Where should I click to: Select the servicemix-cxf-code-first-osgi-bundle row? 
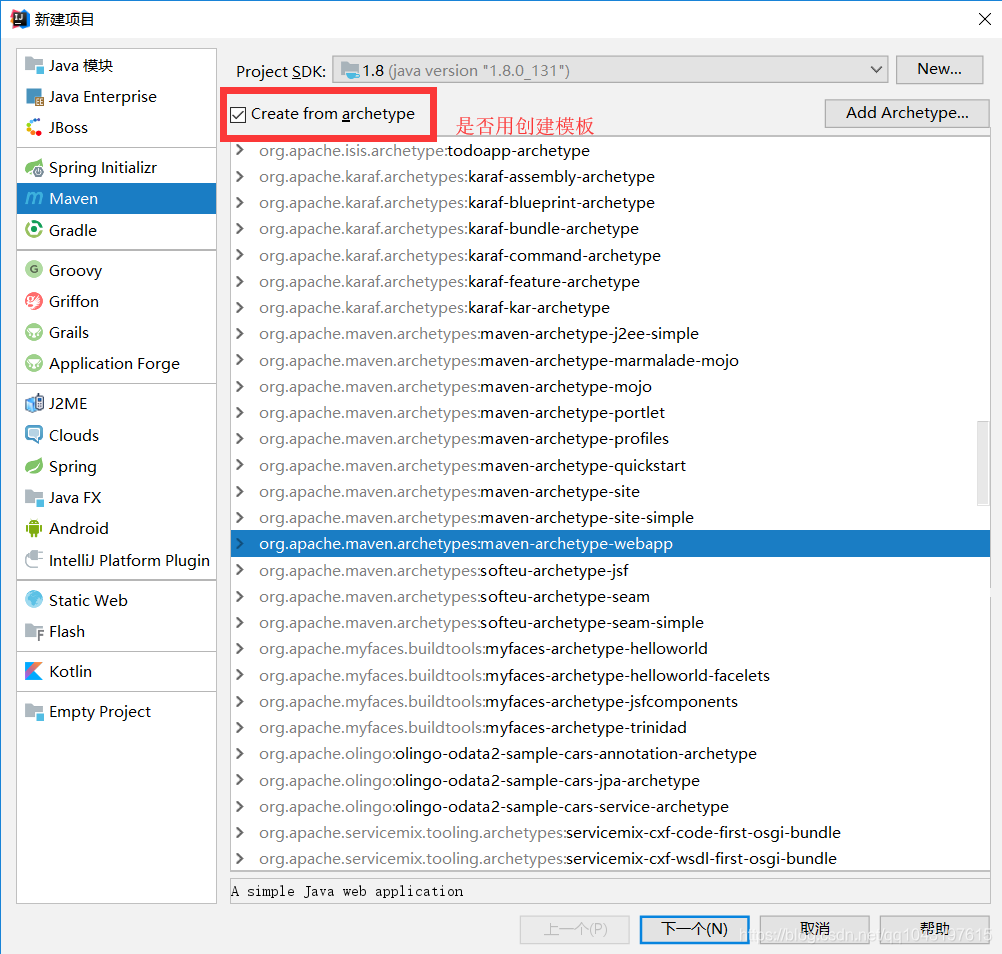pyautogui.click(x=610, y=833)
